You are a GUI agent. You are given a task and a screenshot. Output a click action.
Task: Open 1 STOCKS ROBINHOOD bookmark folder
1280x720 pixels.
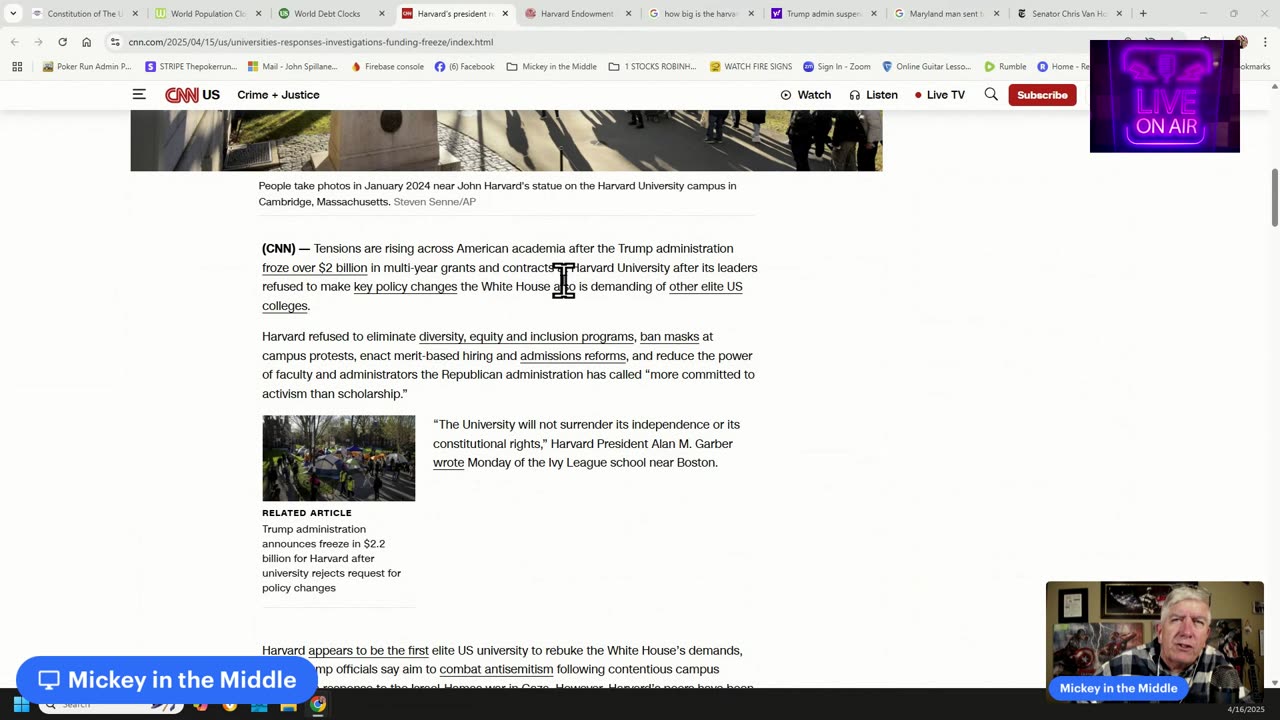point(653,67)
